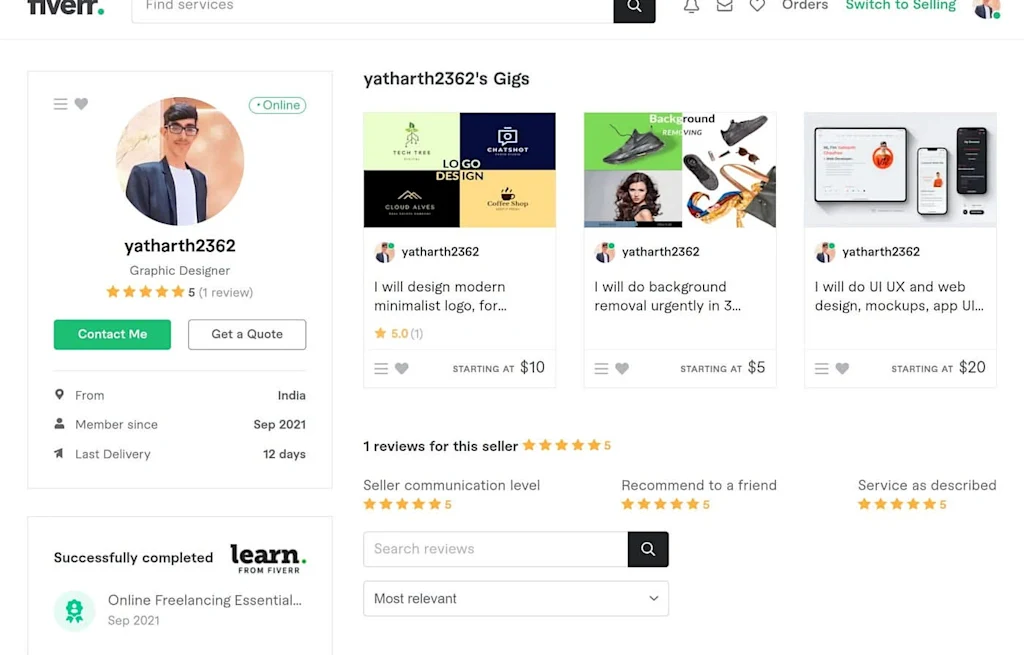
Task: Click the UI UX gig thumbnail image
Action: pyautogui.click(x=899, y=169)
